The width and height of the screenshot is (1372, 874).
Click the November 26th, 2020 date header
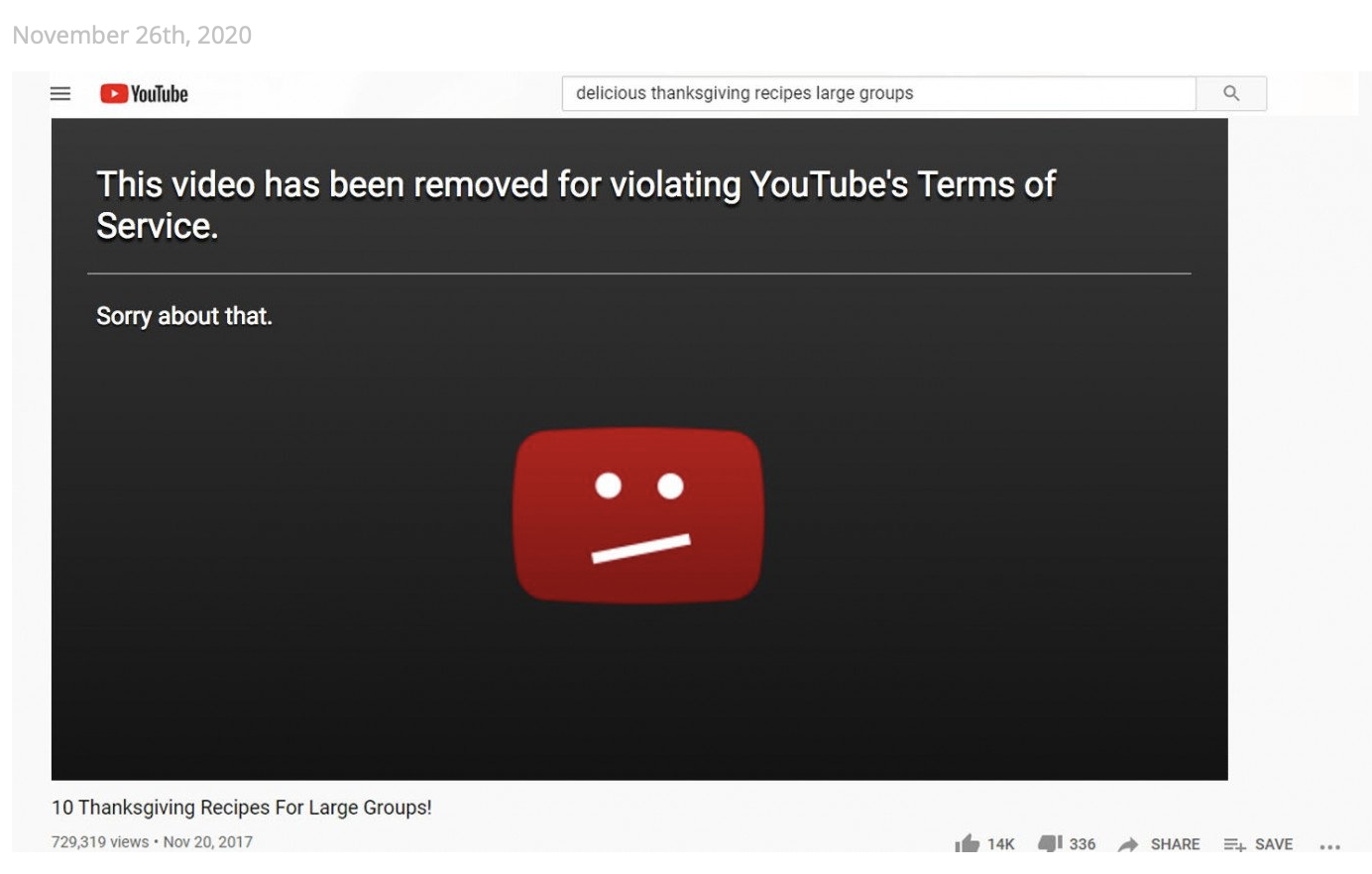tap(132, 35)
